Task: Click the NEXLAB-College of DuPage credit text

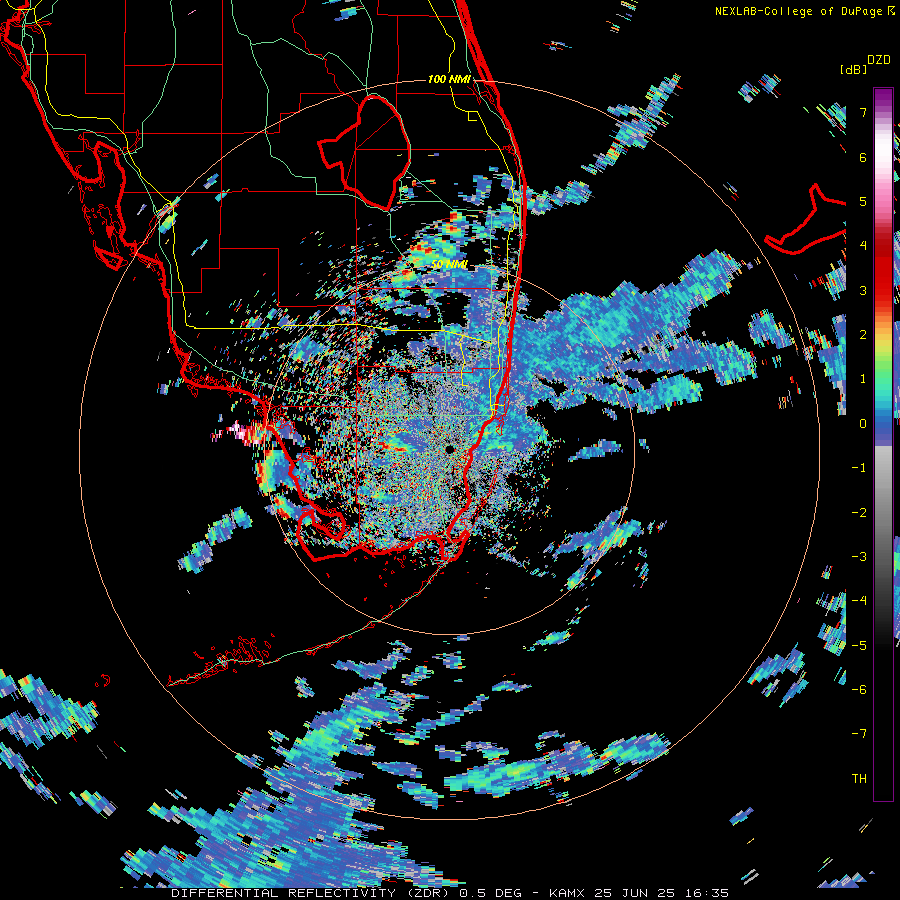Action: click(799, 11)
